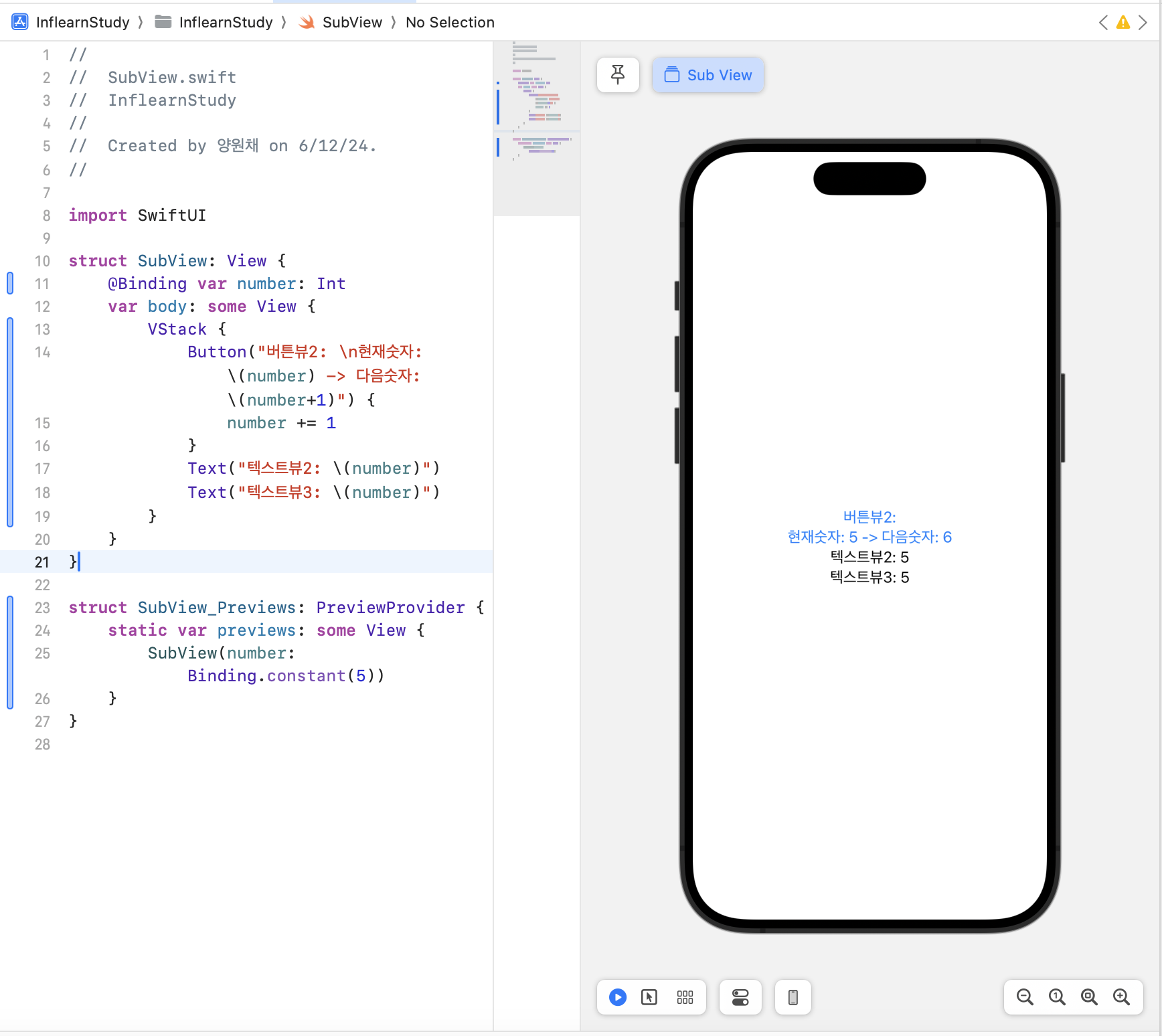Click the 텍스트뷰3: 5 label in preview
The height and width of the screenshot is (1036, 1162).
869,577
